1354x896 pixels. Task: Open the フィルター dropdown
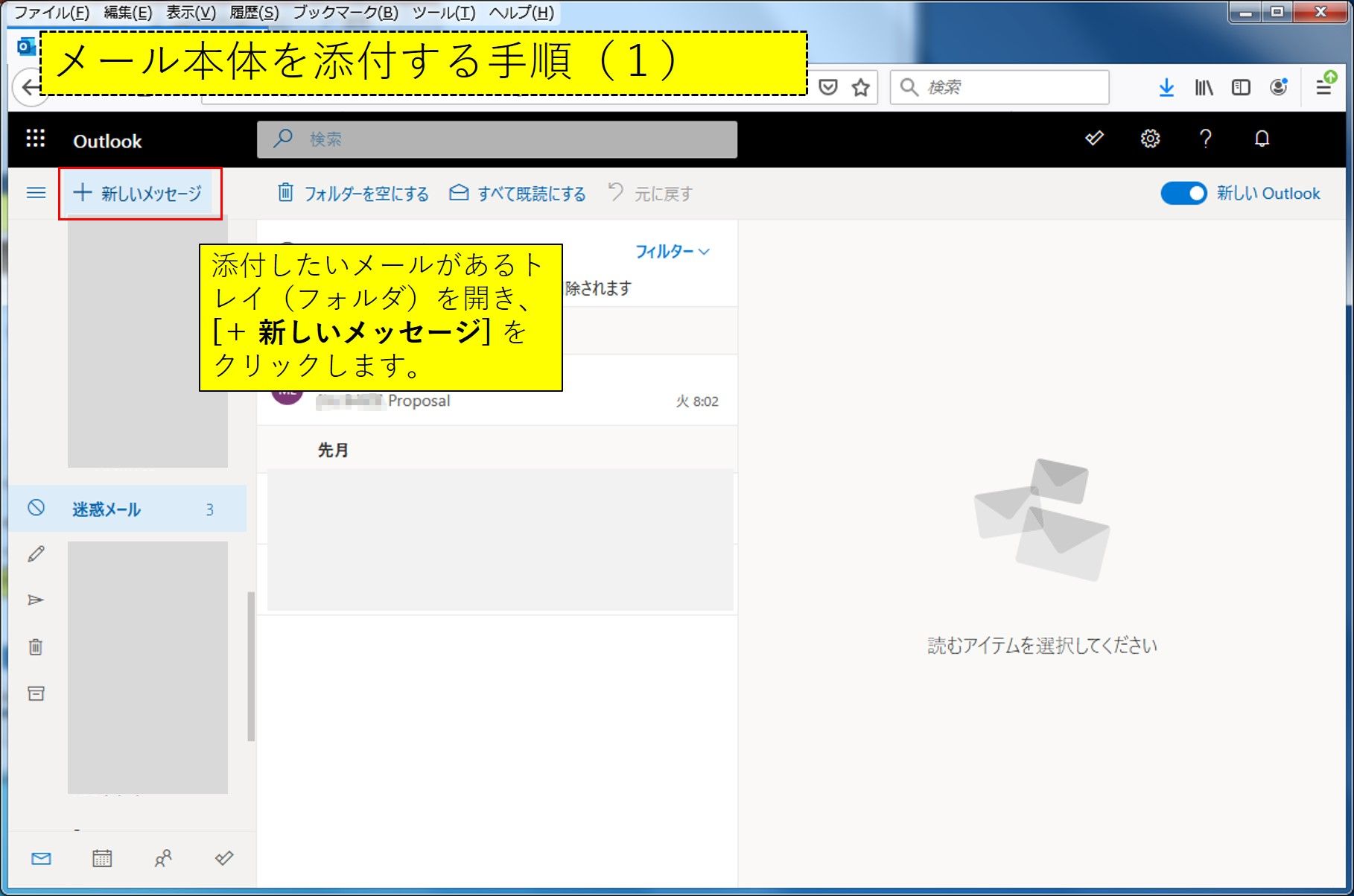click(x=672, y=252)
